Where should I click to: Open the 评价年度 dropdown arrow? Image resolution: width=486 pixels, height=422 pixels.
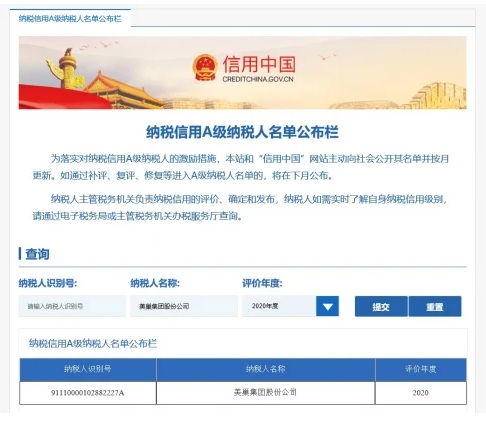(x=327, y=306)
